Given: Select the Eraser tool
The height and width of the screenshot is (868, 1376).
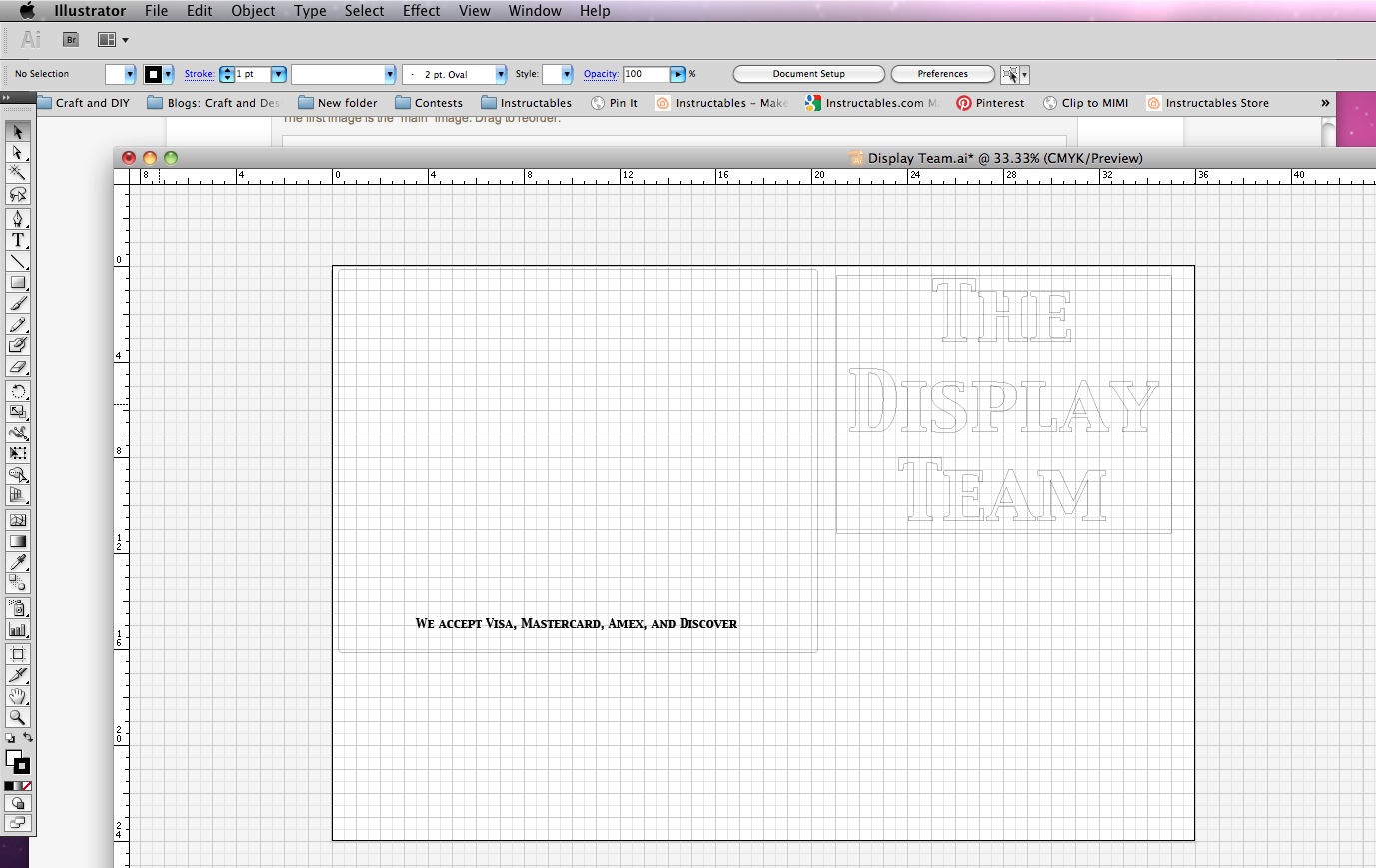Looking at the screenshot, I should [x=17, y=366].
